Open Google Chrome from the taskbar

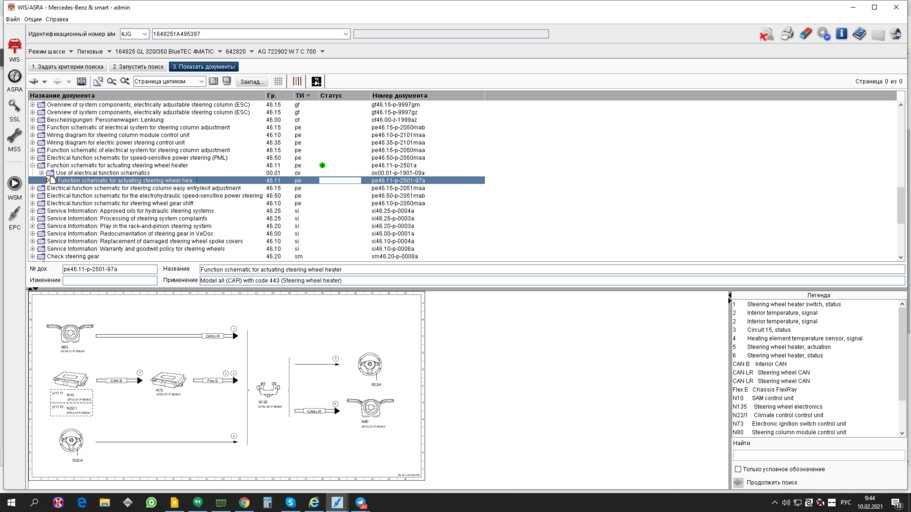pos(244,503)
